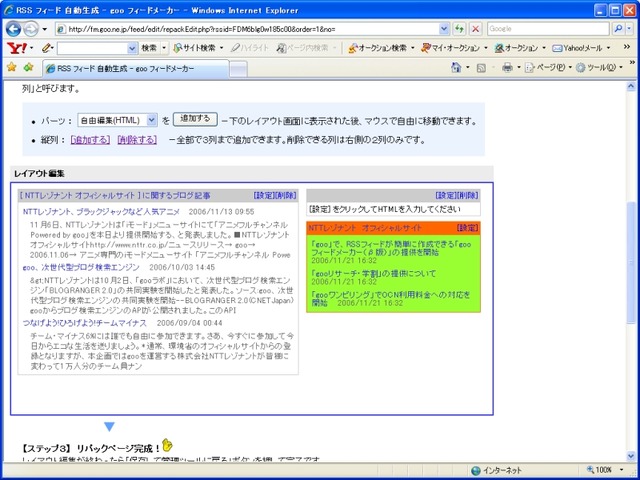The width and height of the screenshot is (640, 480).
Task: Click the Print icon in command bar
Action: click(508, 67)
